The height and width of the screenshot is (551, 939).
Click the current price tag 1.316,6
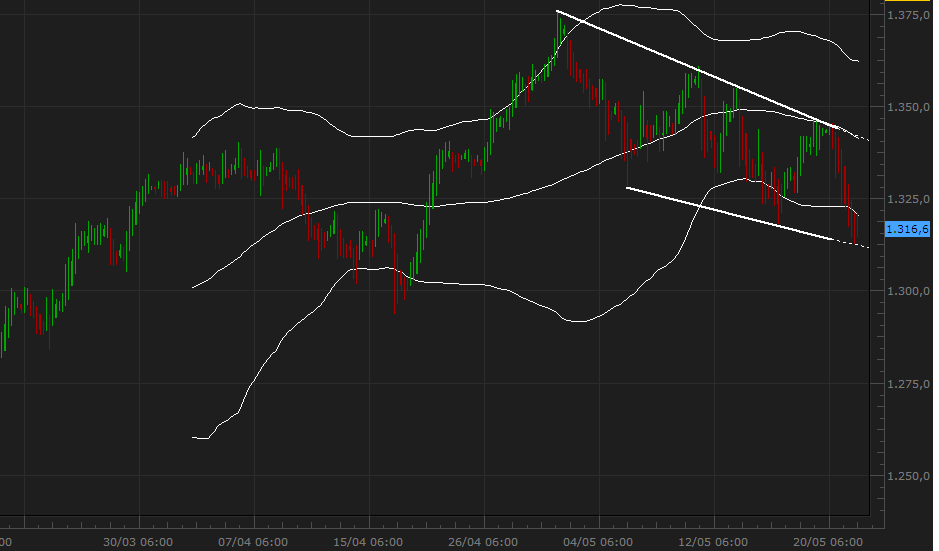point(907,229)
